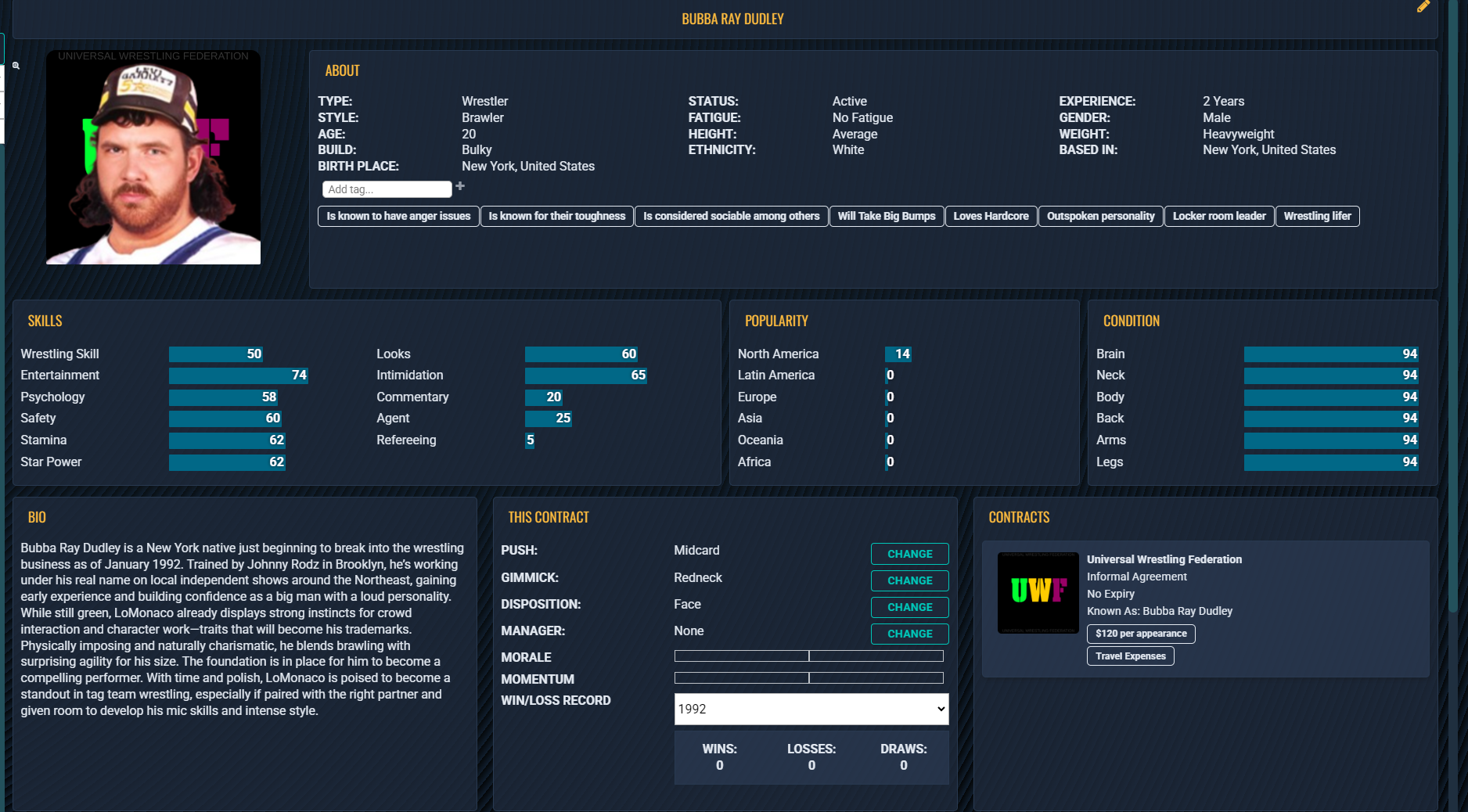Click the pencil edit icon at top right
Image resolution: width=1468 pixels, height=812 pixels.
click(x=1423, y=7)
